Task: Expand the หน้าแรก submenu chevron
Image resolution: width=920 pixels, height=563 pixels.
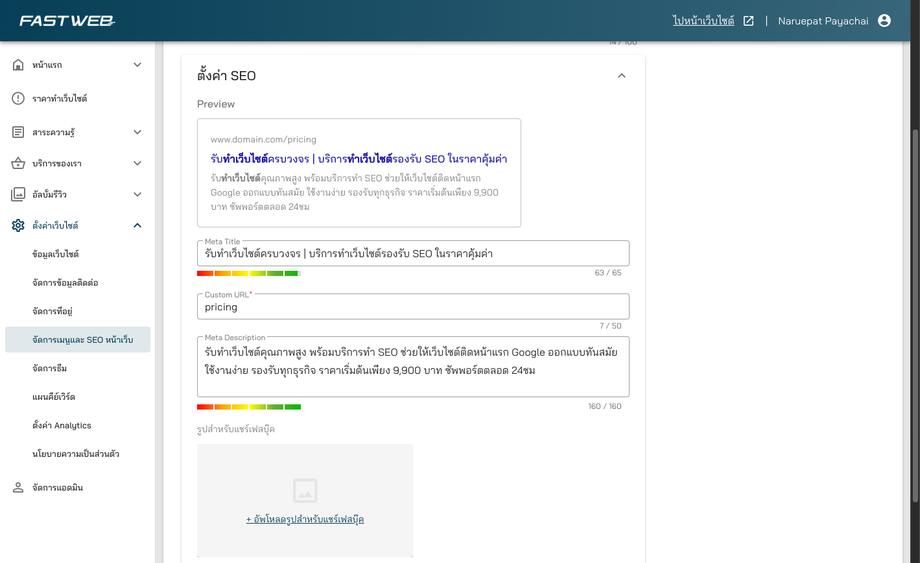Action: (137, 65)
